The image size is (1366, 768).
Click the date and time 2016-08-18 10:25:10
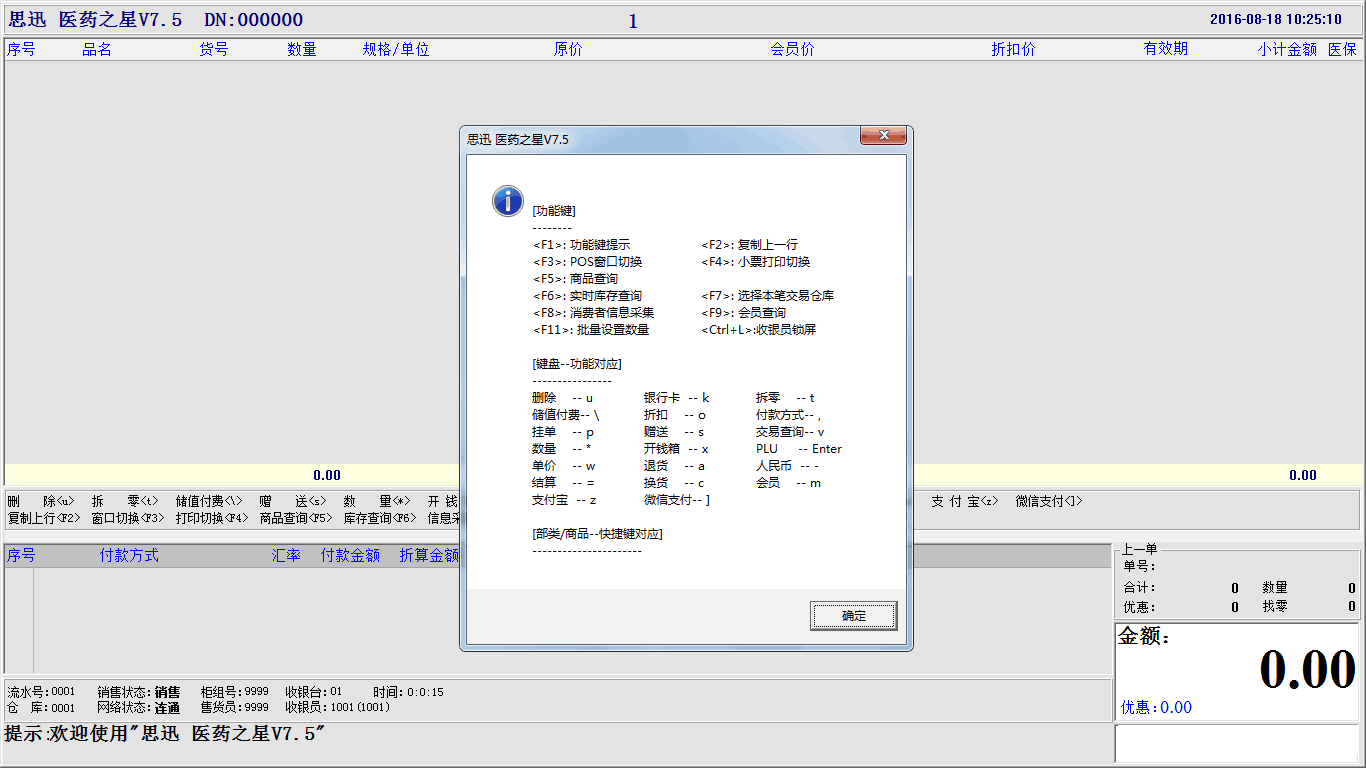1276,19
